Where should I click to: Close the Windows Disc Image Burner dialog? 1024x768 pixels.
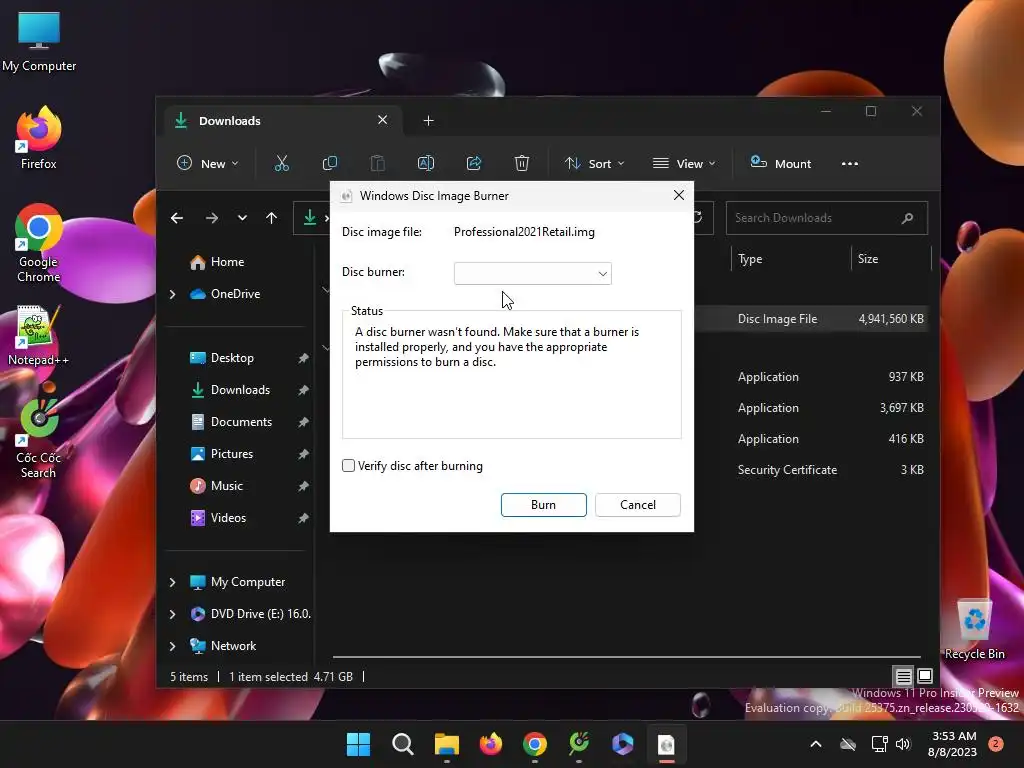[679, 195]
